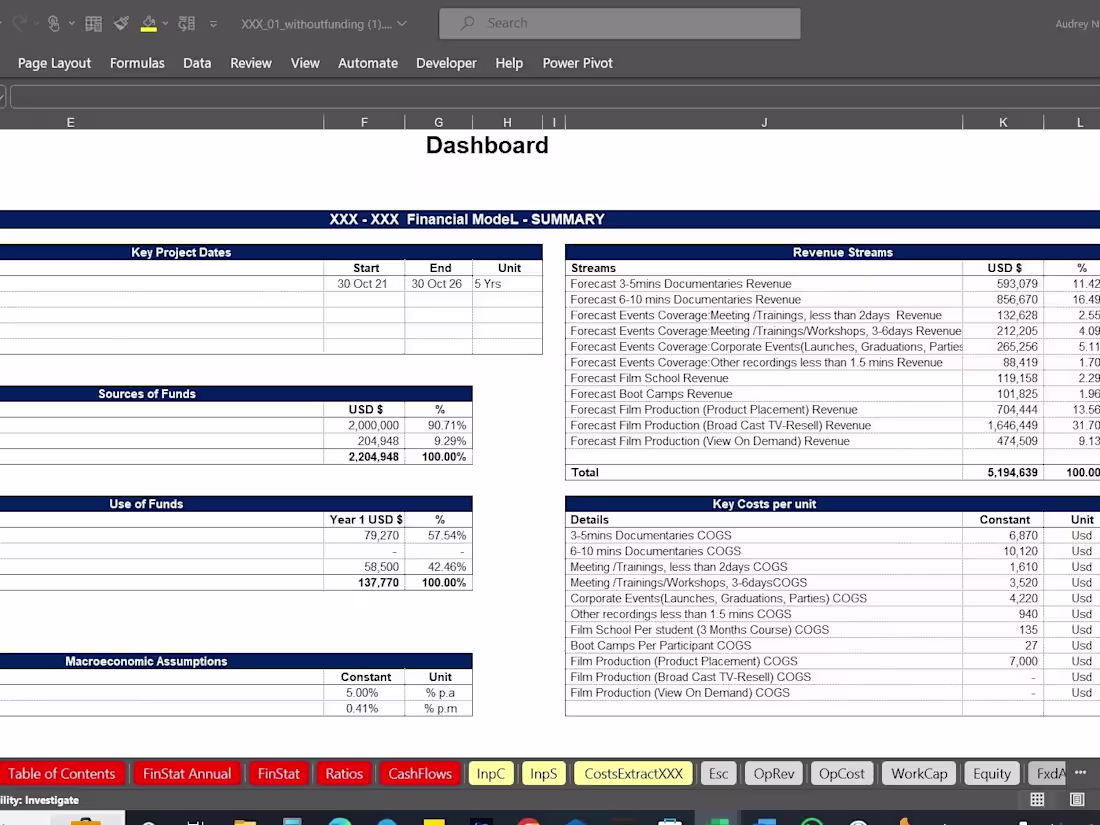
Task: Open the Page Layout ribbon tab
Action: (x=54, y=63)
